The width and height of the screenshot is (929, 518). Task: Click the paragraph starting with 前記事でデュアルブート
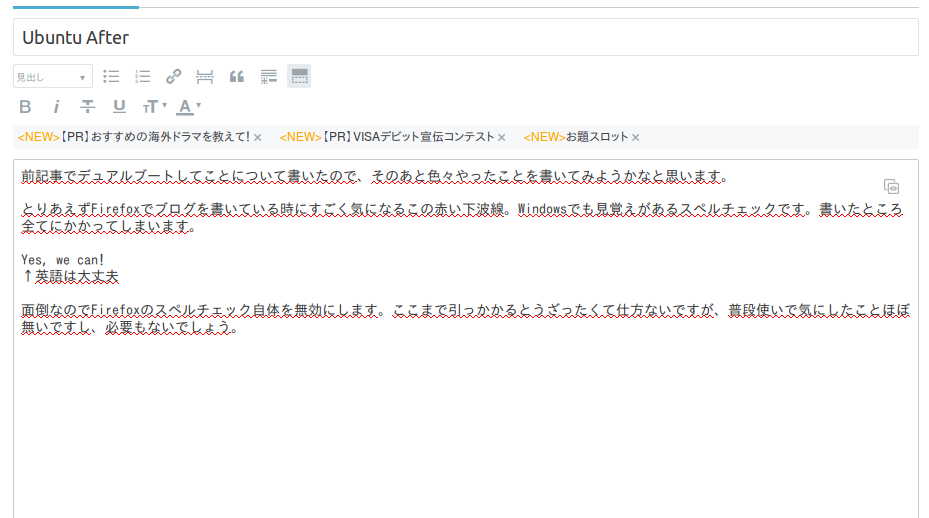374,176
